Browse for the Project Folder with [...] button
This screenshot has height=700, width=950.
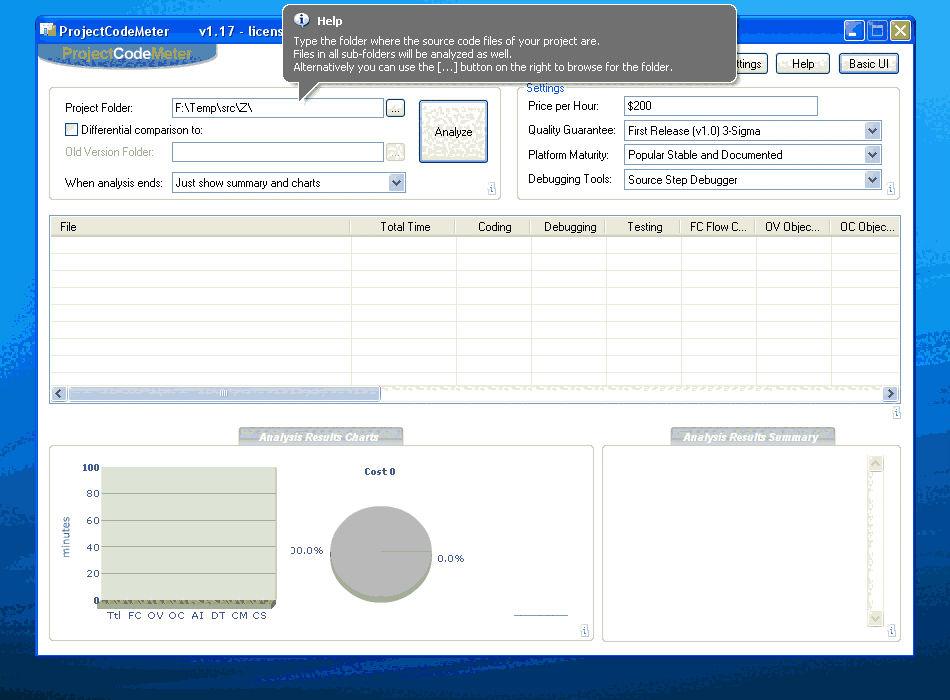[x=395, y=108]
